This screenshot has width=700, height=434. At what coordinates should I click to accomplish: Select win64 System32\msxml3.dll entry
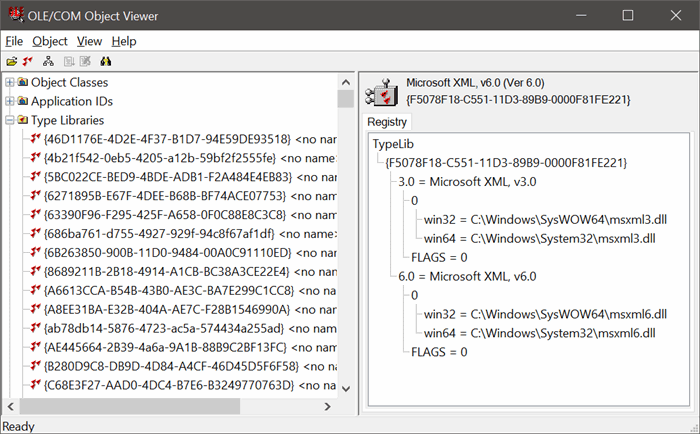click(539, 238)
